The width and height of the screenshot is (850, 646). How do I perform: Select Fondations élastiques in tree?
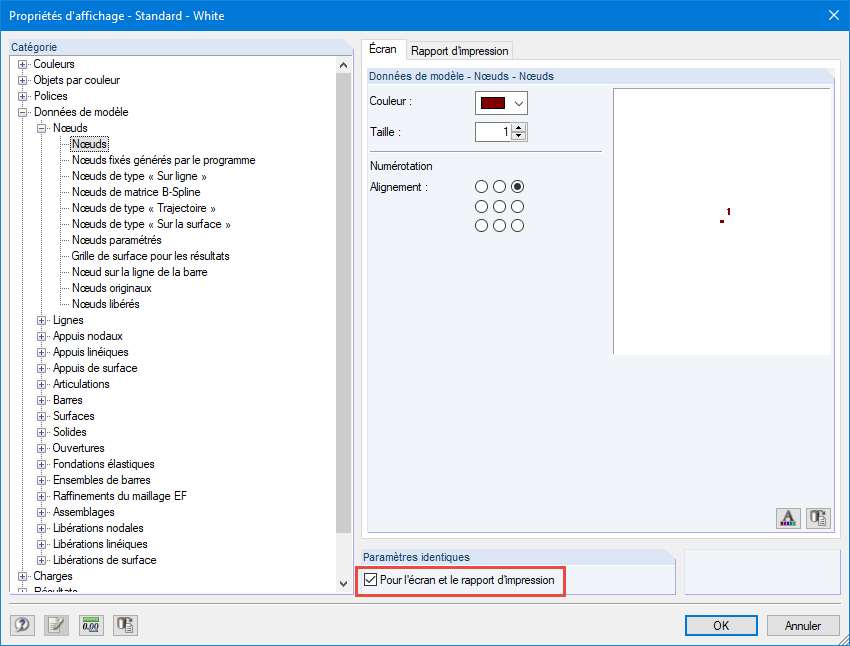(104, 464)
